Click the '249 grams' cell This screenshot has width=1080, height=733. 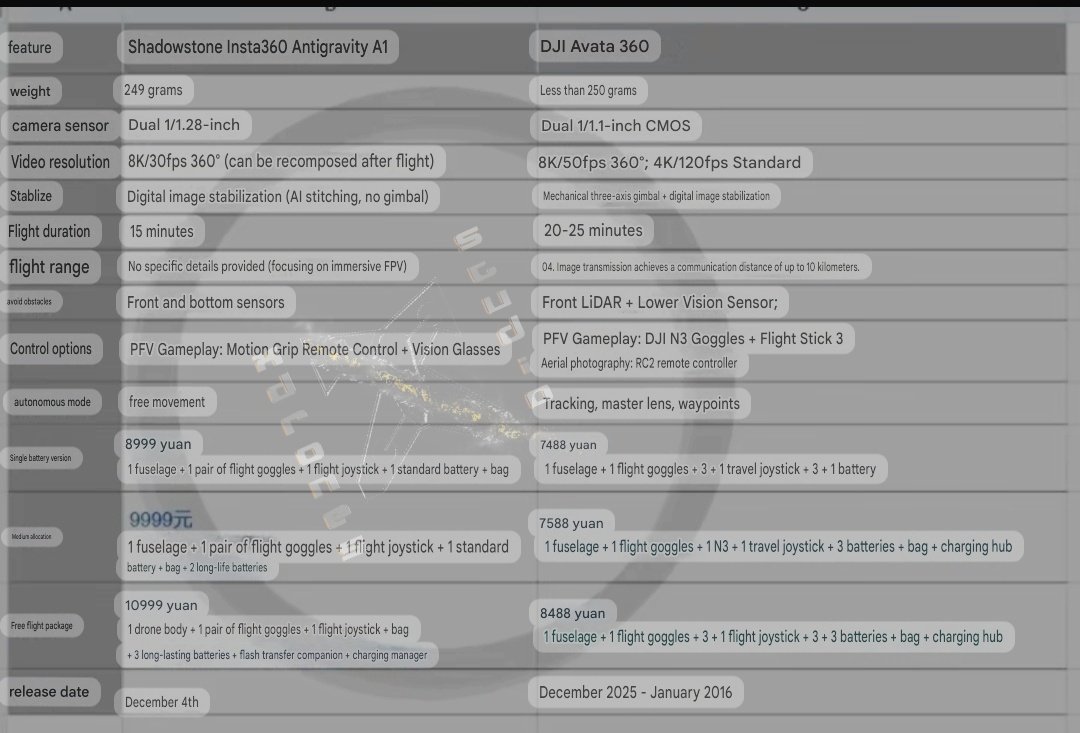tap(153, 90)
